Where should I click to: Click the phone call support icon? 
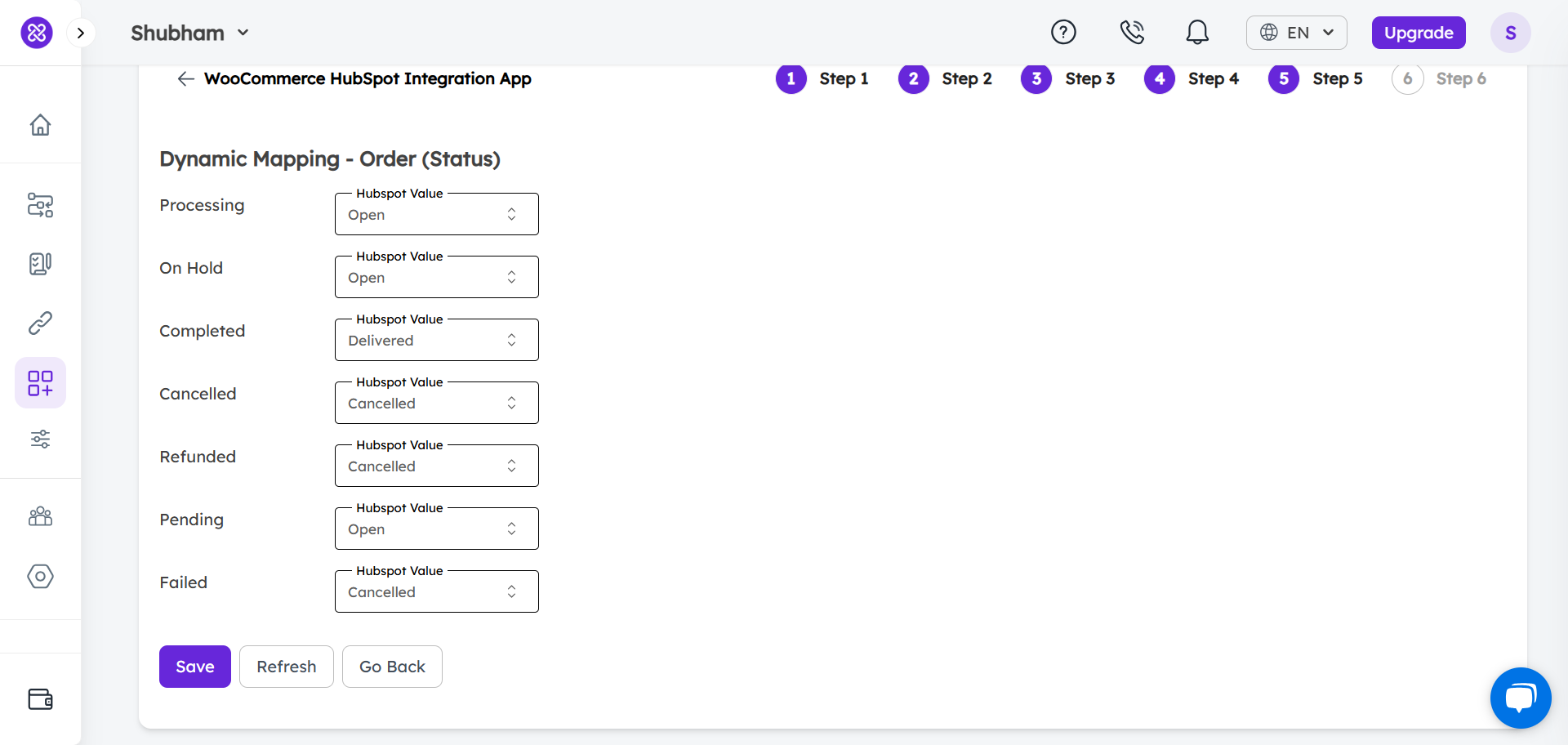tap(1132, 33)
